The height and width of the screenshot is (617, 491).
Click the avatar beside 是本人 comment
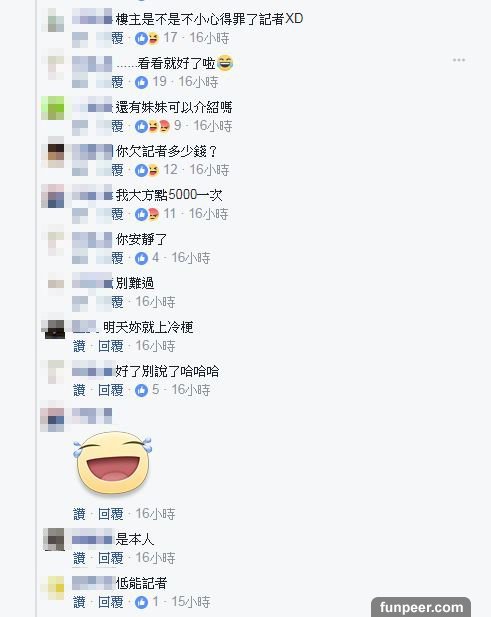54,539
